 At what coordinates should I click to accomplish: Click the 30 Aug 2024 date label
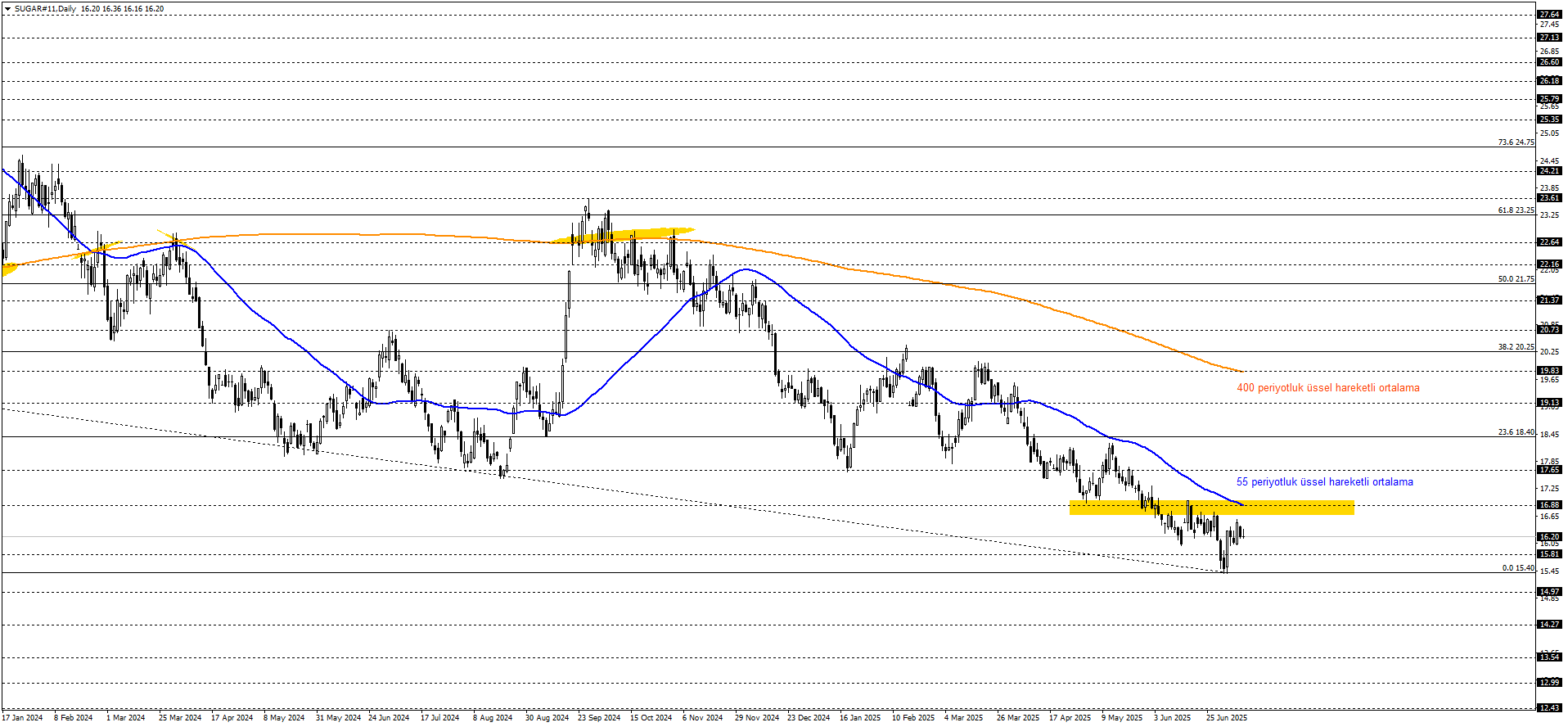click(547, 718)
